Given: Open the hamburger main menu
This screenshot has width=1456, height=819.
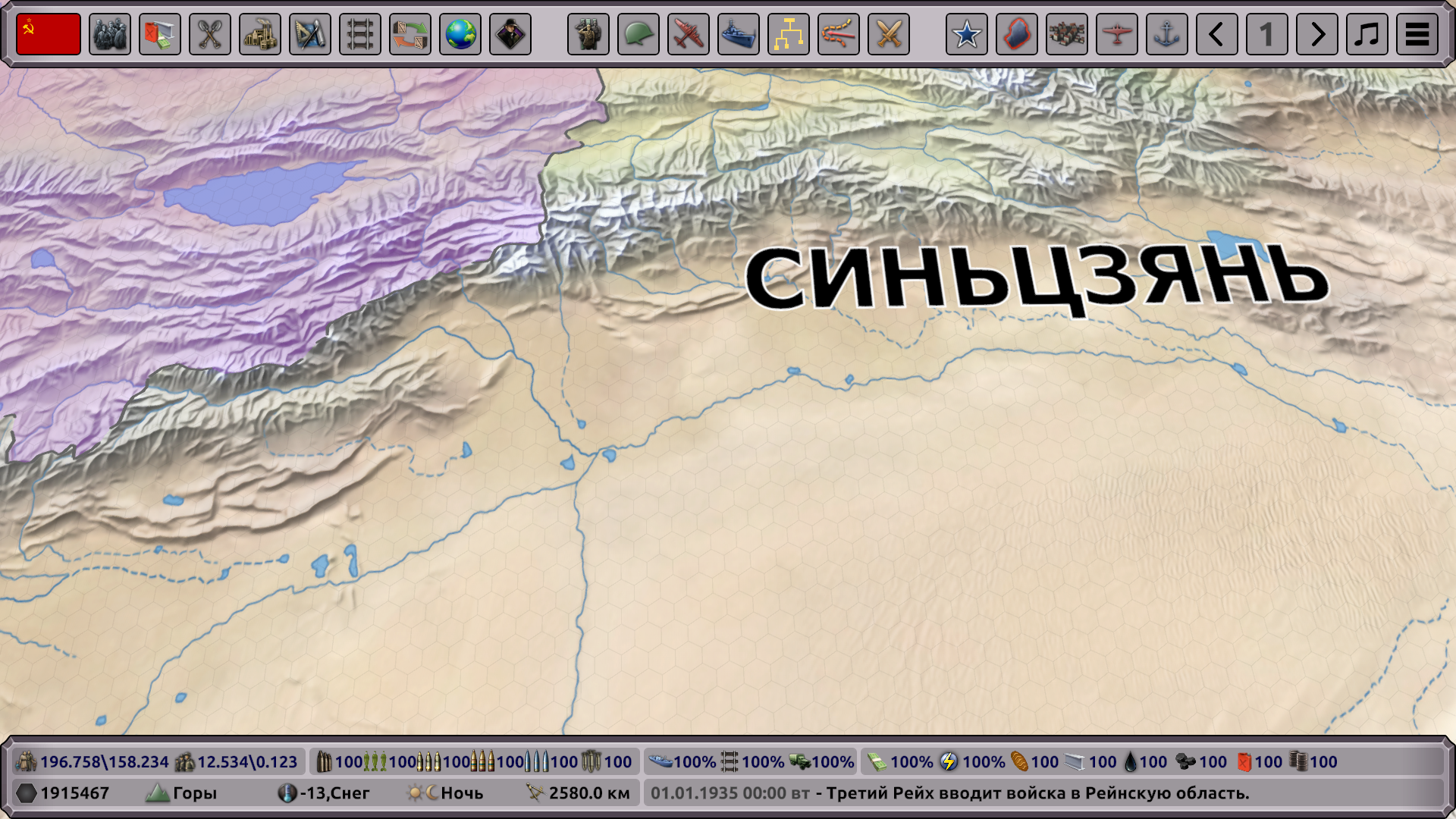Looking at the screenshot, I should coord(1417,34).
